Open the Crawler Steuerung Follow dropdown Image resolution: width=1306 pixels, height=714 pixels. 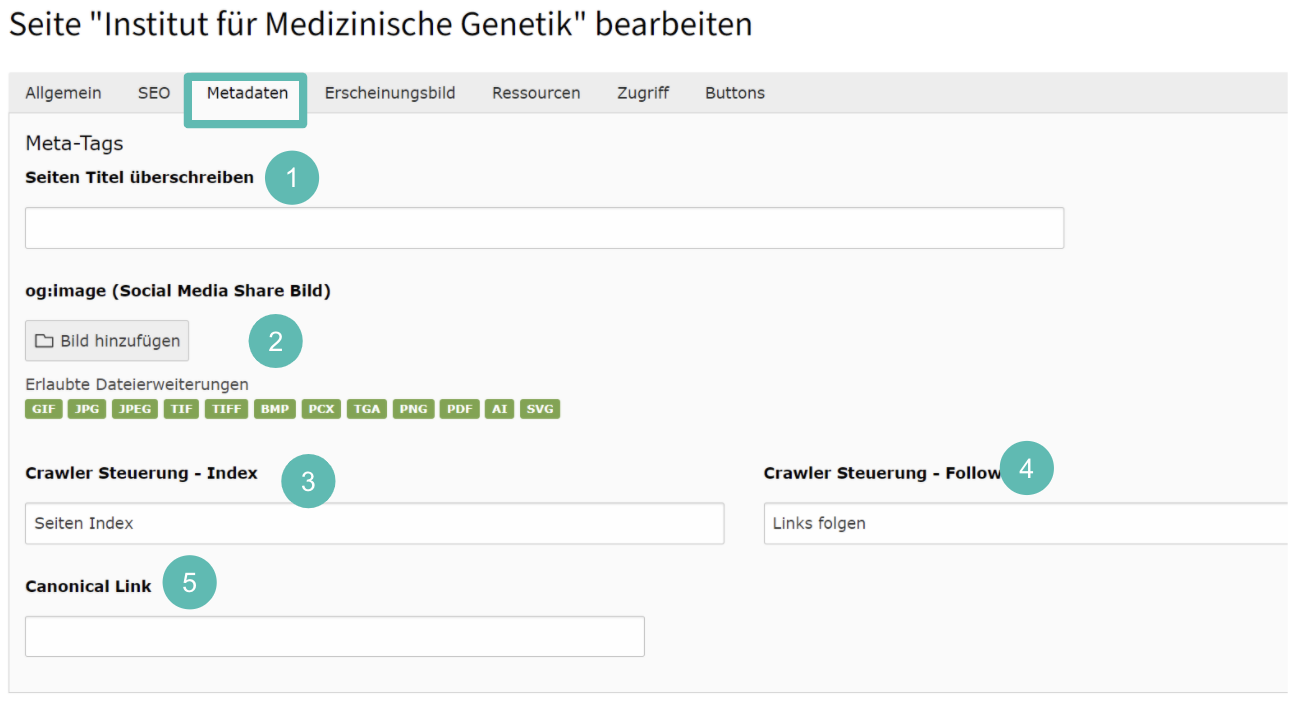click(x=1026, y=523)
